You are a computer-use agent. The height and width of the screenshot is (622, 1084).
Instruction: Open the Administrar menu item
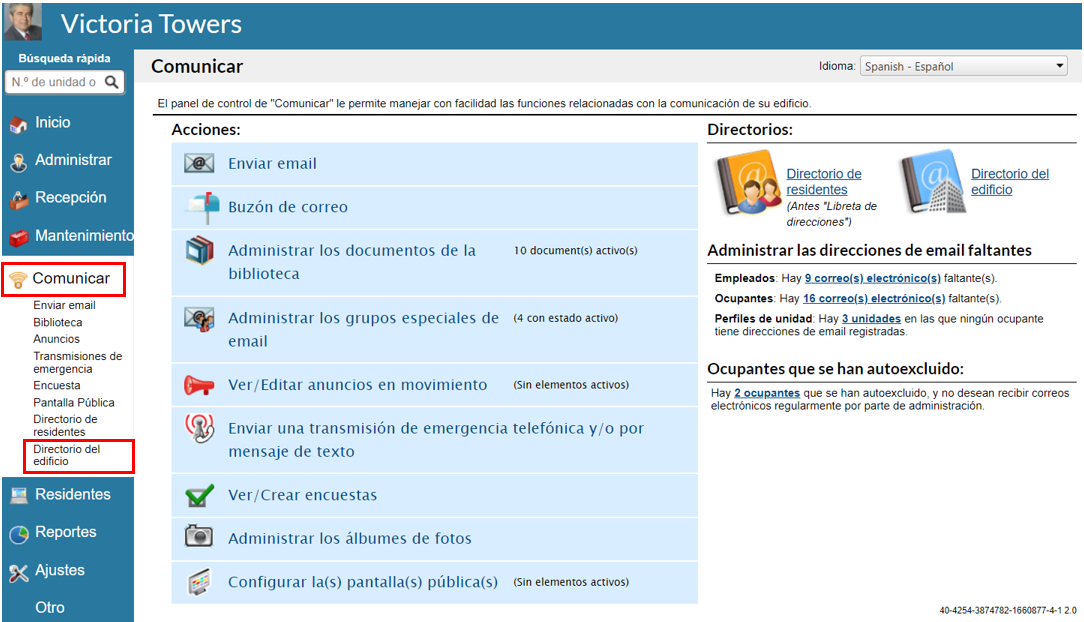(73, 160)
